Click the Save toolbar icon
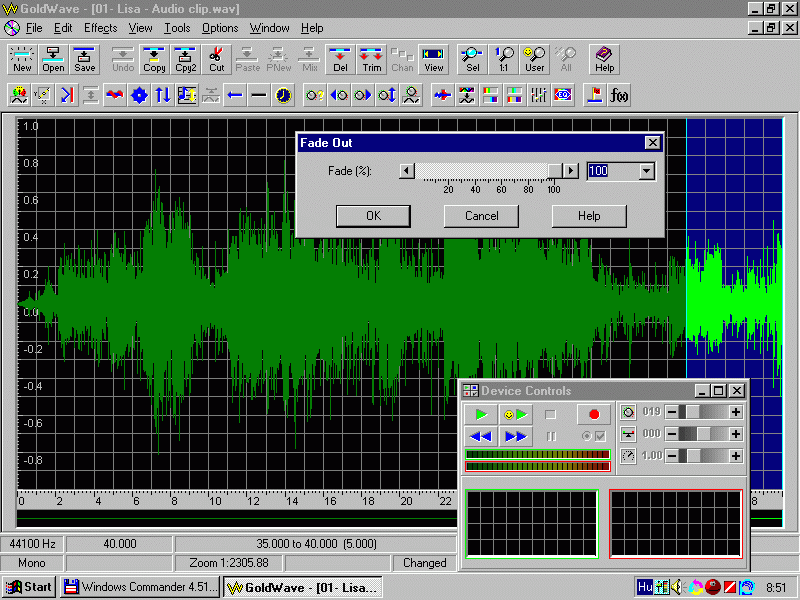Image resolution: width=800 pixels, height=600 pixels. click(85, 60)
